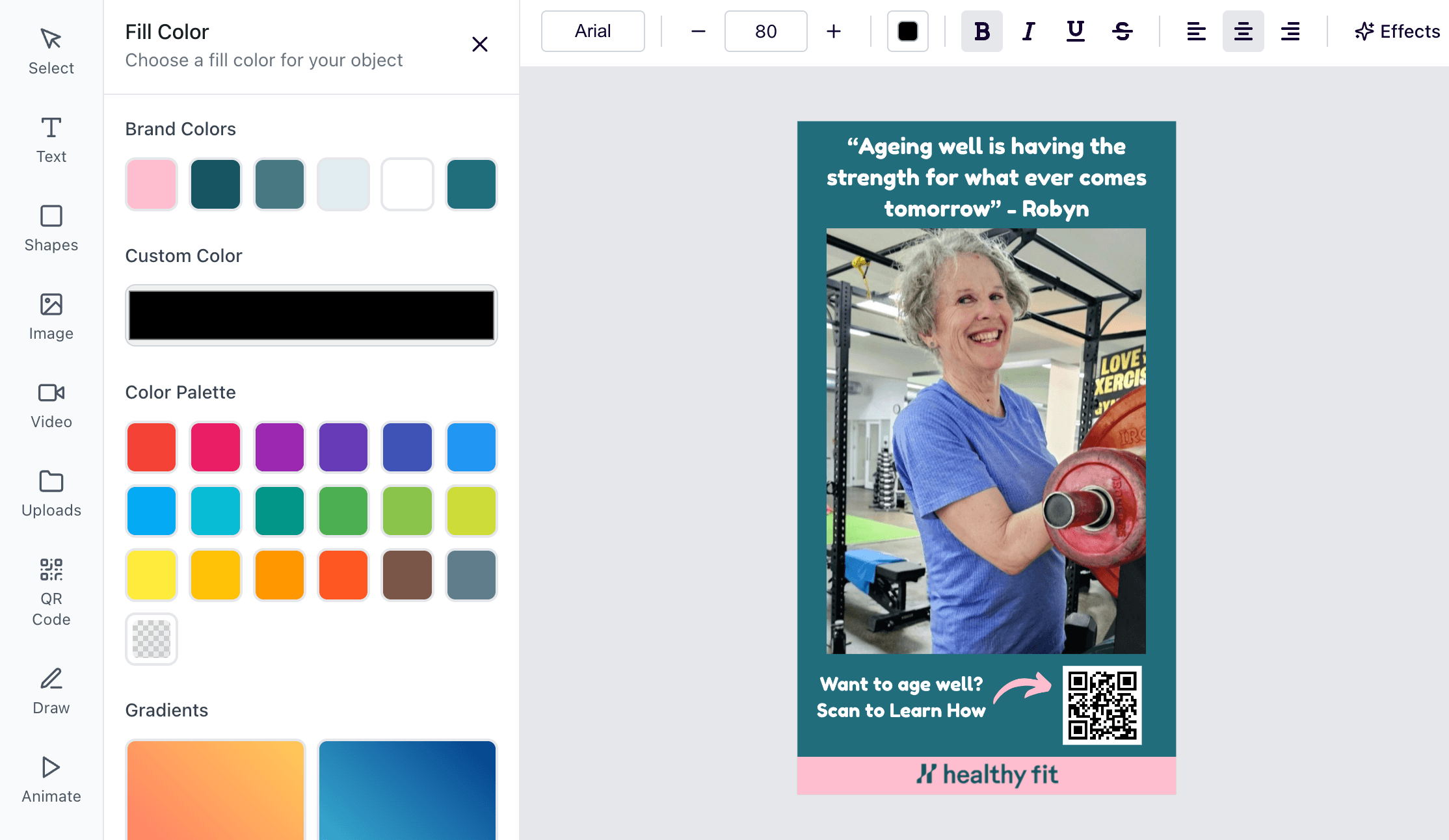Align text to the right
This screenshot has width=1449, height=840.
click(1290, 31)
